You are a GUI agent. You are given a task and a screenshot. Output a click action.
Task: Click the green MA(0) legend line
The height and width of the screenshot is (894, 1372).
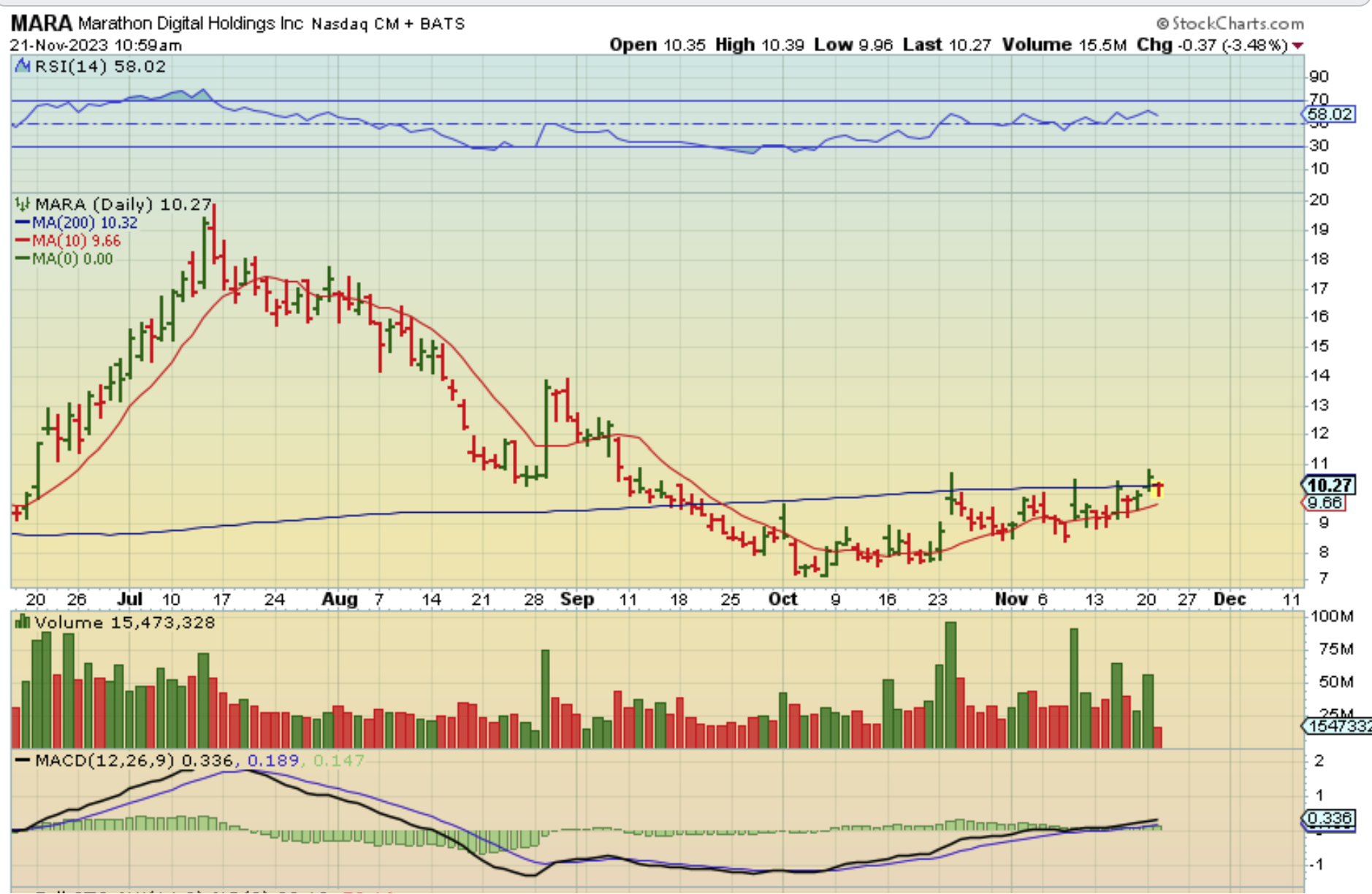pyautogui.click(x=23, y=259)
